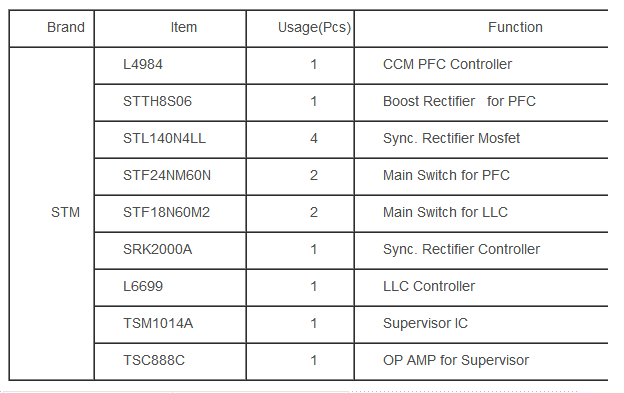The height and width of the screenshot is (393, 624).
Task: Click OP AMP for Supervisor text
Action: tap(456, 360)
